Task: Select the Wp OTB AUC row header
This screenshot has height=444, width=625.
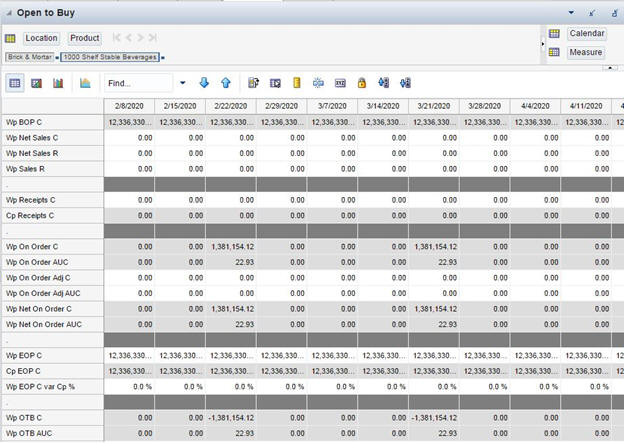Action: pyautogui.click(x=53, y=433)
